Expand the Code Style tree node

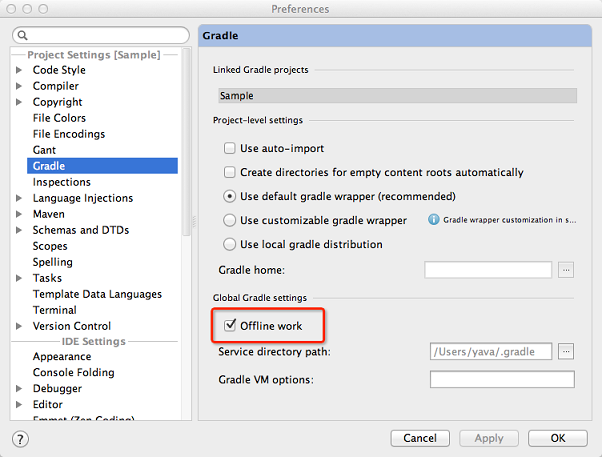pos(18,70)
